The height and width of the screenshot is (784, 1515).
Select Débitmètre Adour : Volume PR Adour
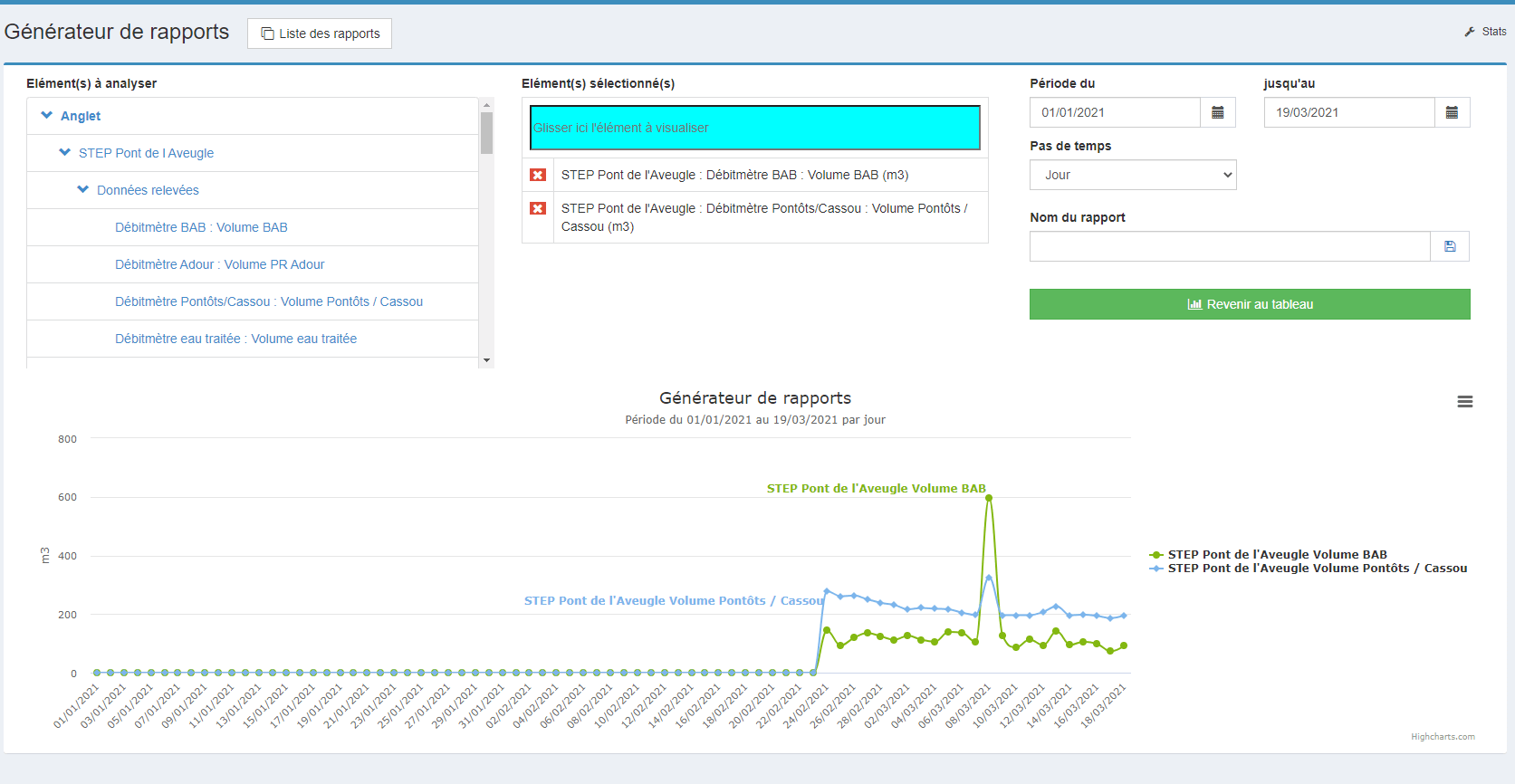[219, 264]
